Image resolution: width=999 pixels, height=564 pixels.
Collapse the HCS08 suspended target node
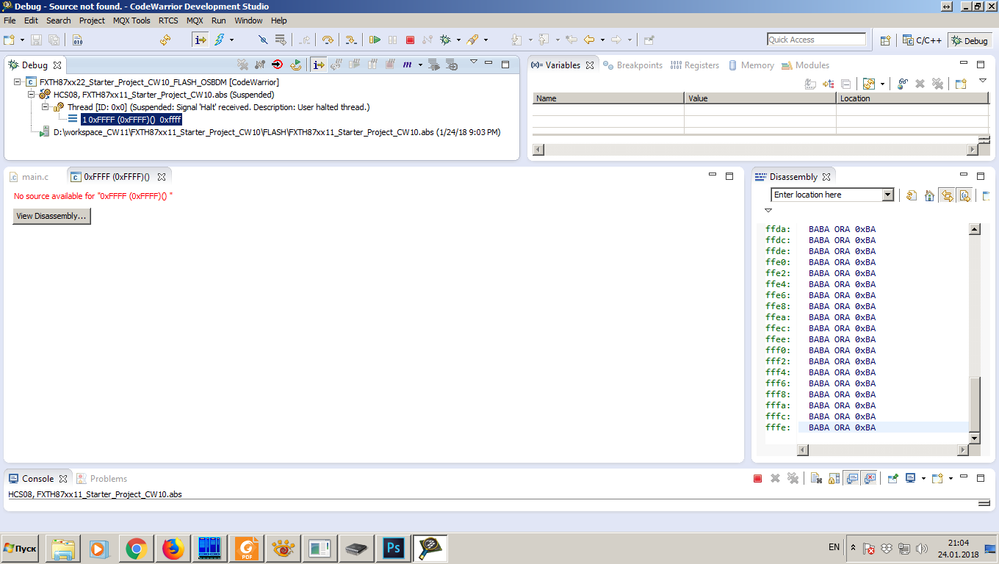[x=31, y=94]
